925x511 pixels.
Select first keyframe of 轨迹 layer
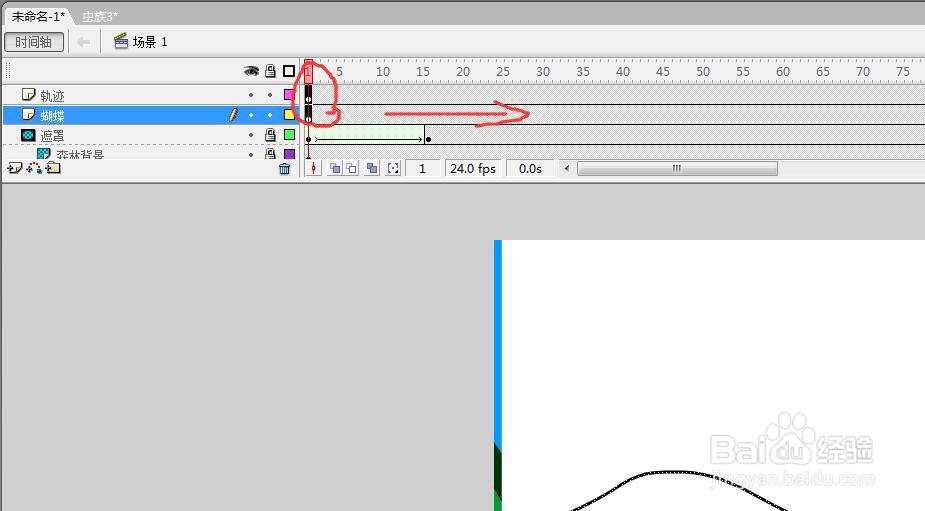point(309,95)
